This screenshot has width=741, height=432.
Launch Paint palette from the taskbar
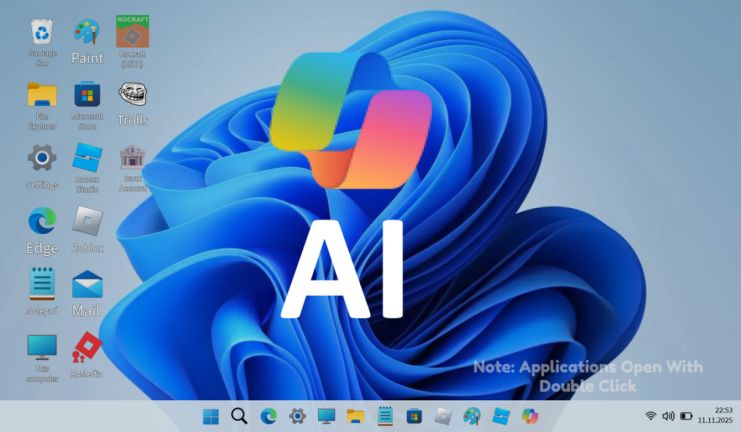click(x=472, y=416)
